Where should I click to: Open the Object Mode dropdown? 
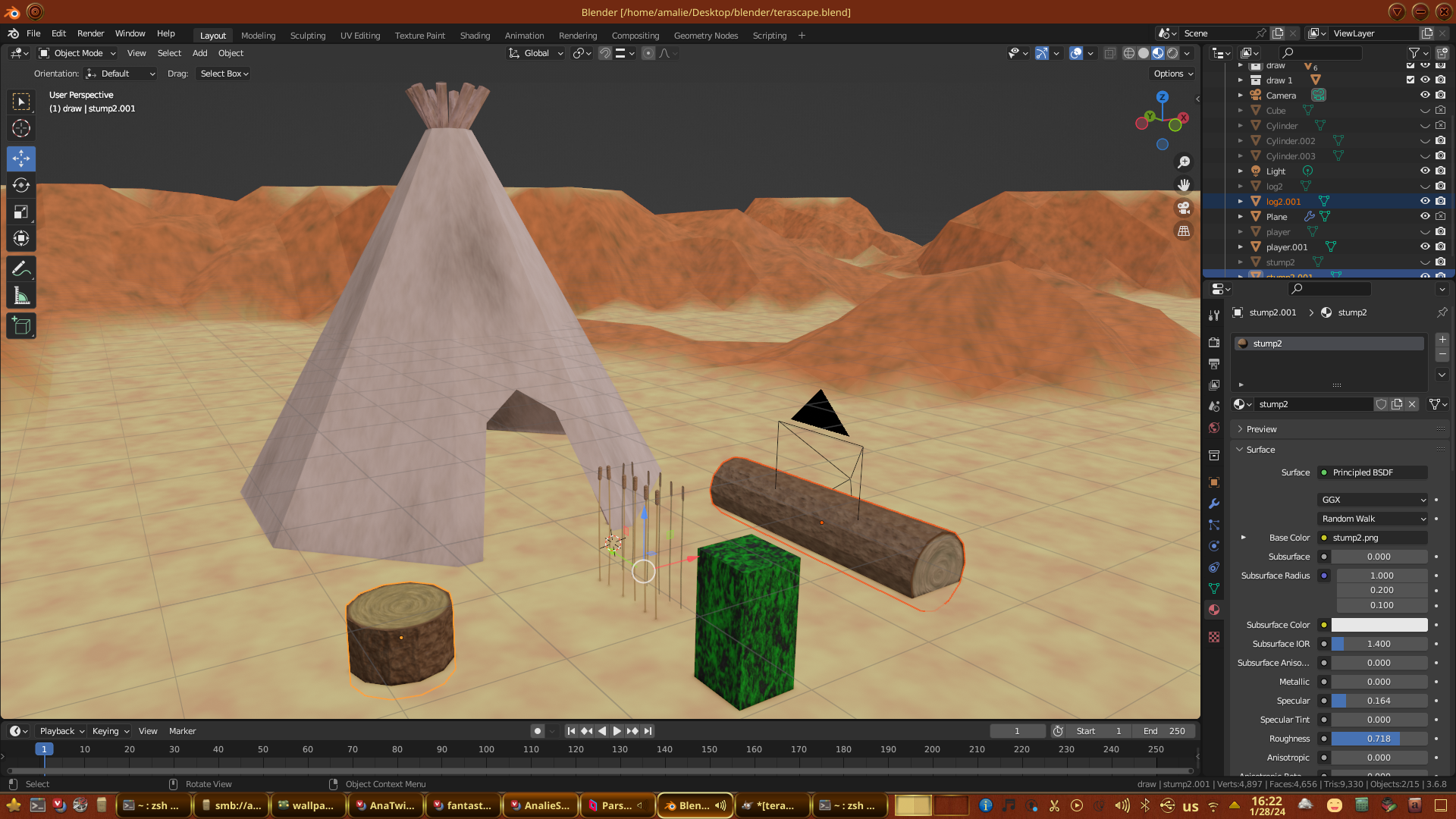pyautogui.click(x=77, y=53)
